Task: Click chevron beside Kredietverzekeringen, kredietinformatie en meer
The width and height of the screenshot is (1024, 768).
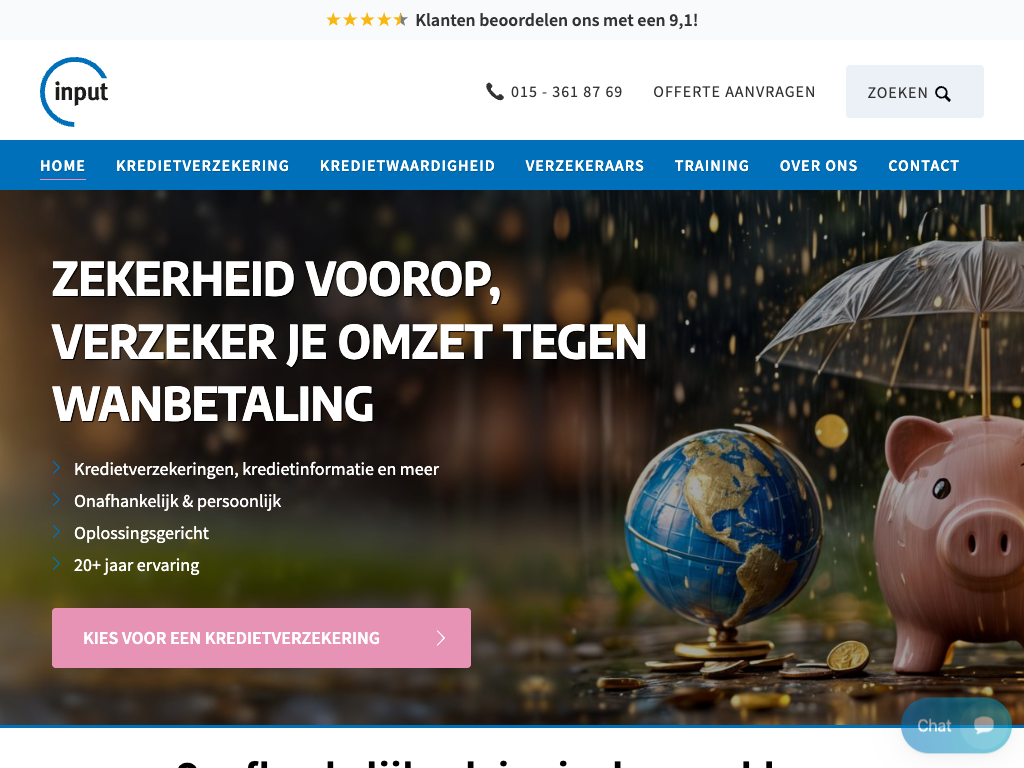Action: pyautogui.click(x=57, y=468)
